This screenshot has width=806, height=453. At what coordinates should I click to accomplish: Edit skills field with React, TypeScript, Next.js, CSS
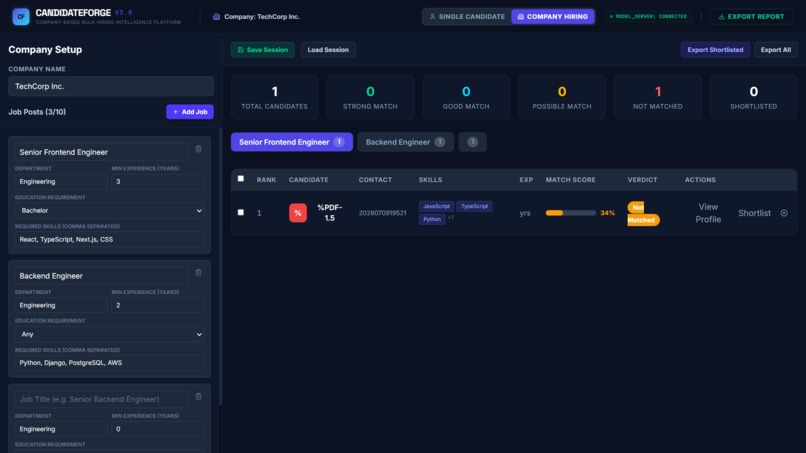point(109,239)
